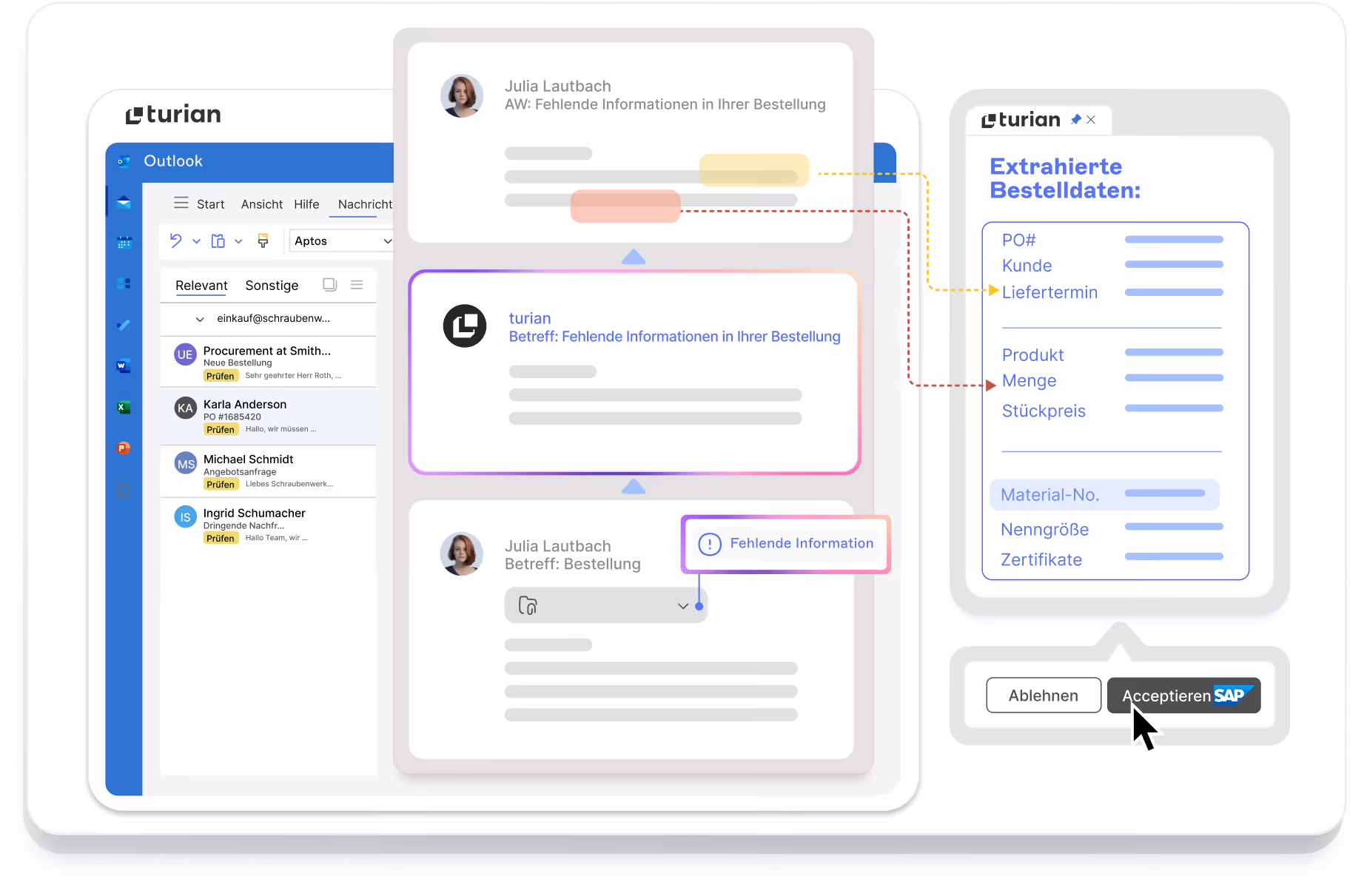Click the Ablehnen button
This screenshot has width=1367, height=896.
[x=1044, y=695]
